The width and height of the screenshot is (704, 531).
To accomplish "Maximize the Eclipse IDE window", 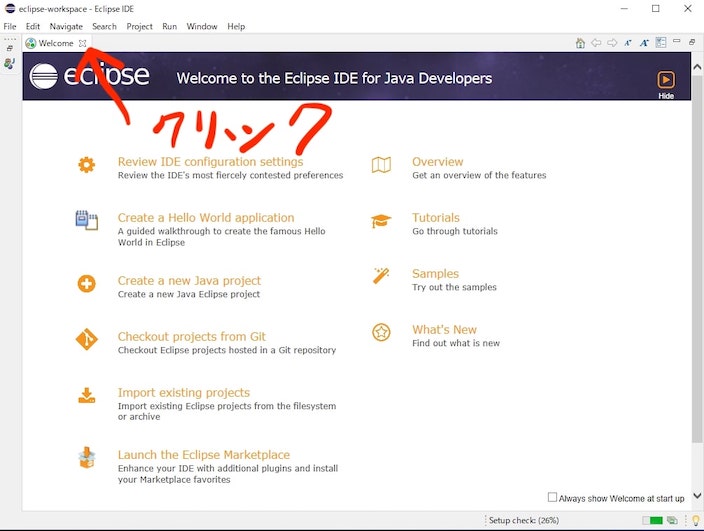I will coord(656,9).
